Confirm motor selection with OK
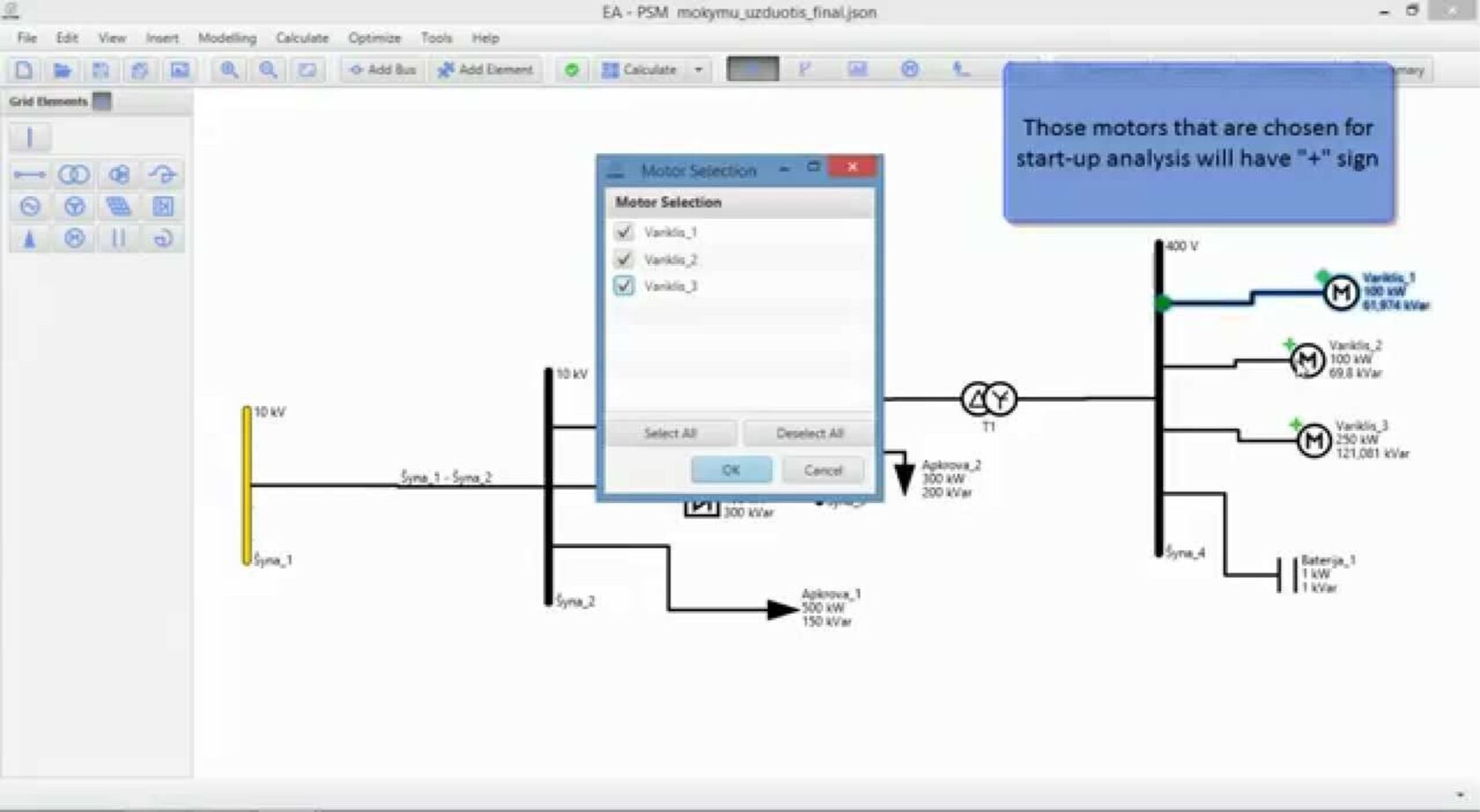Viewport: 1480px width, 812px height. 731,470
